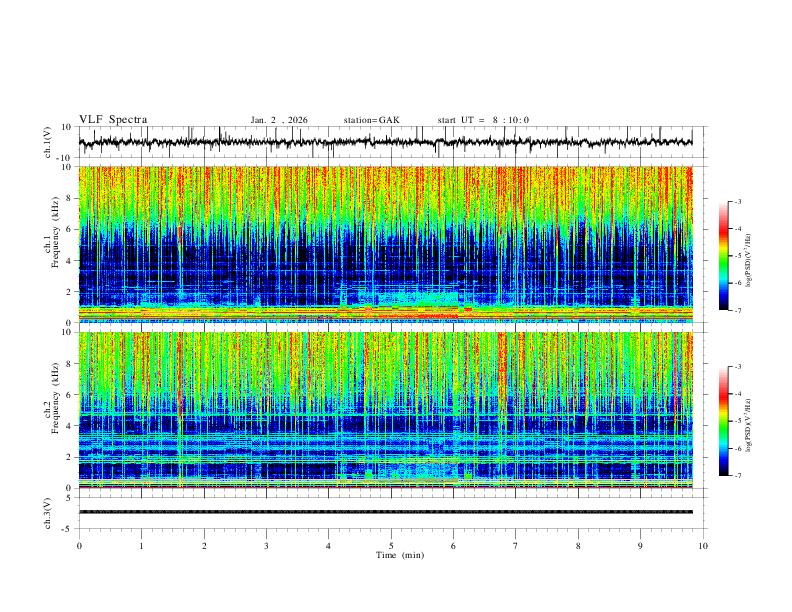
Task: Click the "-7" label on ch.2 color bar
Action: [738, 476]
